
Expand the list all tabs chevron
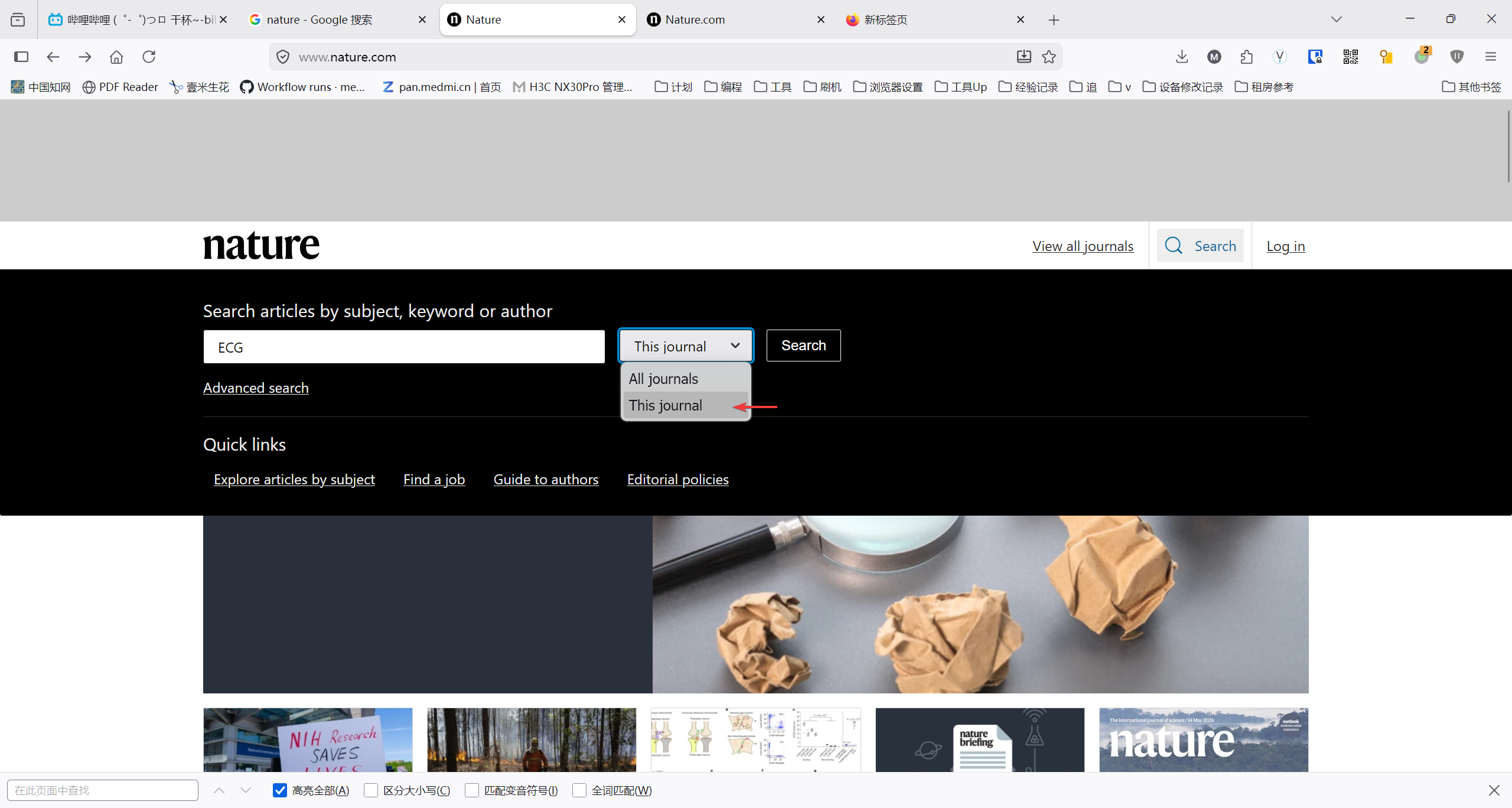click(x=1337, y=19)
